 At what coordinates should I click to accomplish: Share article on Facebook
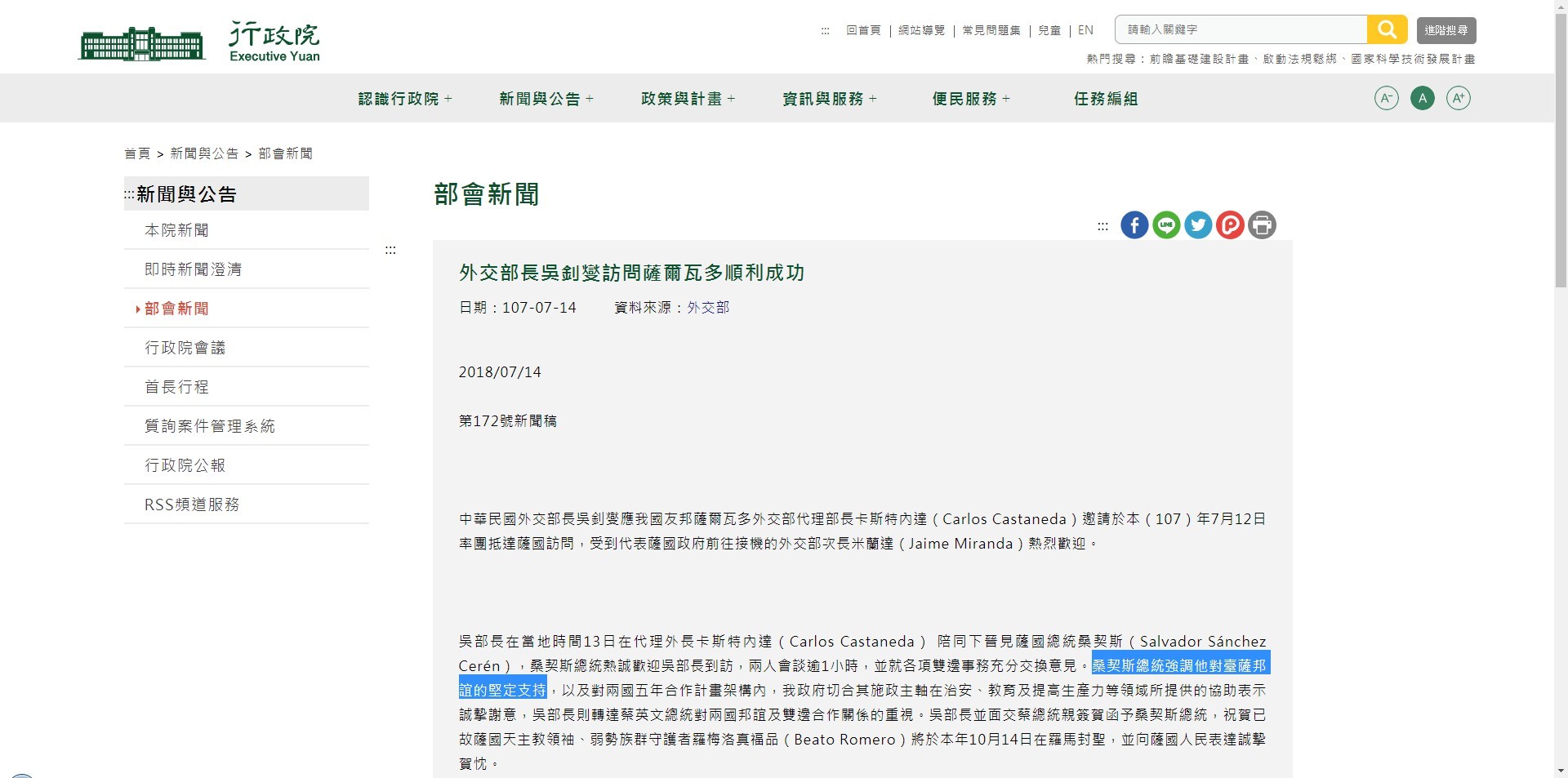pyautogui.click(x=1134, y=225)
